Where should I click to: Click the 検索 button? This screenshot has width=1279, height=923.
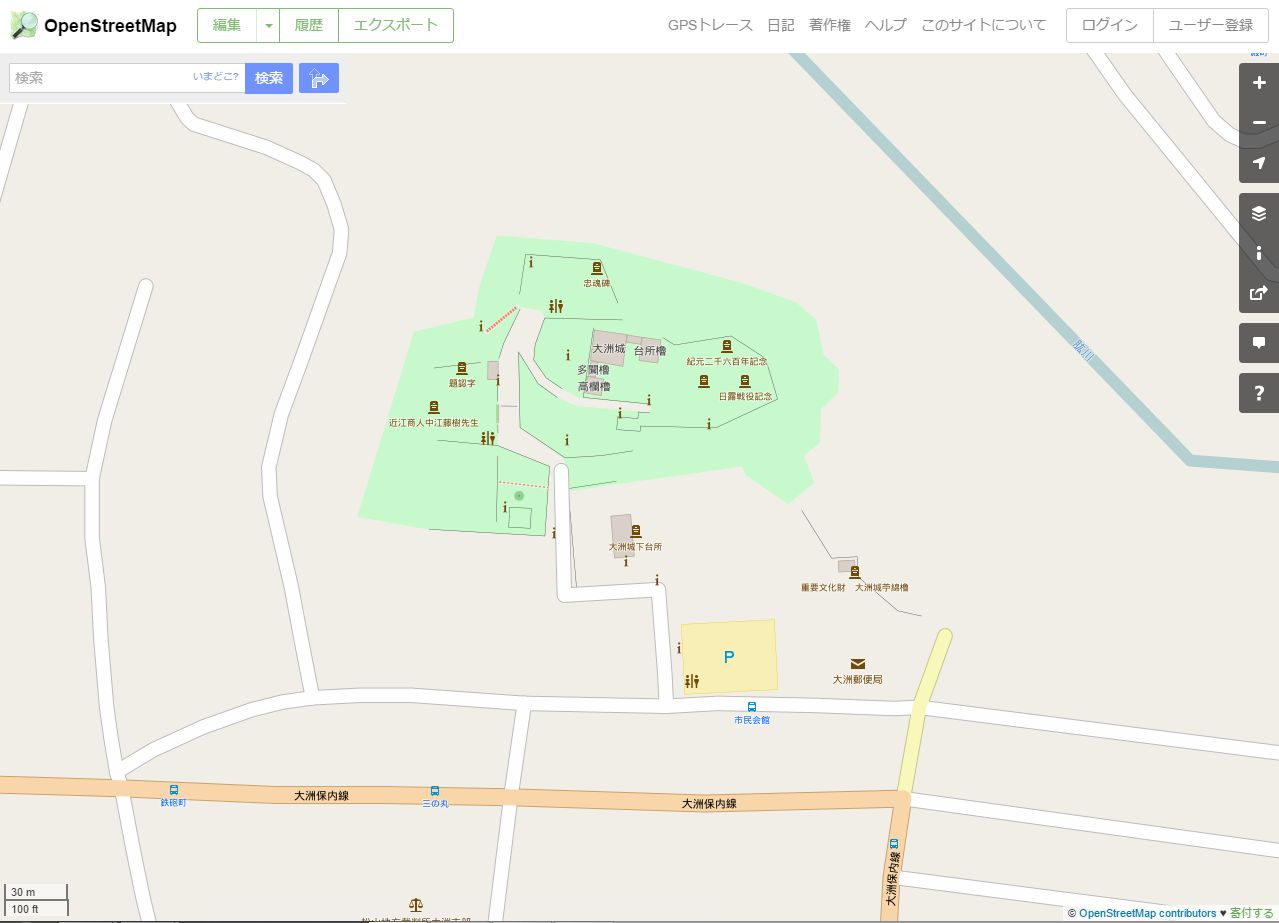tap(269, 78)
